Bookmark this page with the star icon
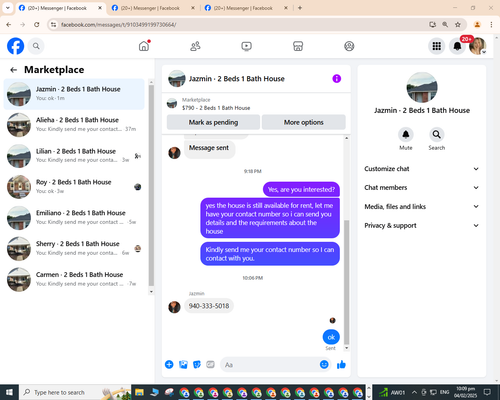 [458, 24]
